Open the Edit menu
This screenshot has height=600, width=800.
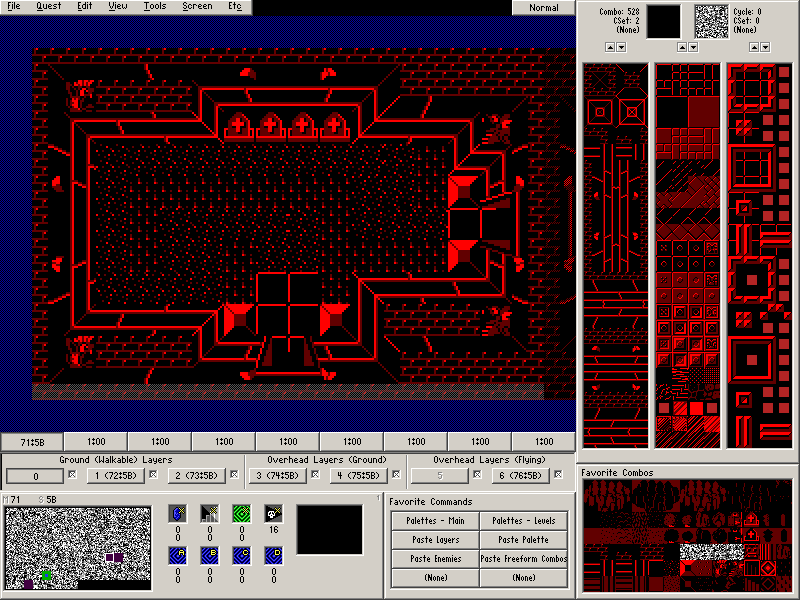click(x=84, y=6)
